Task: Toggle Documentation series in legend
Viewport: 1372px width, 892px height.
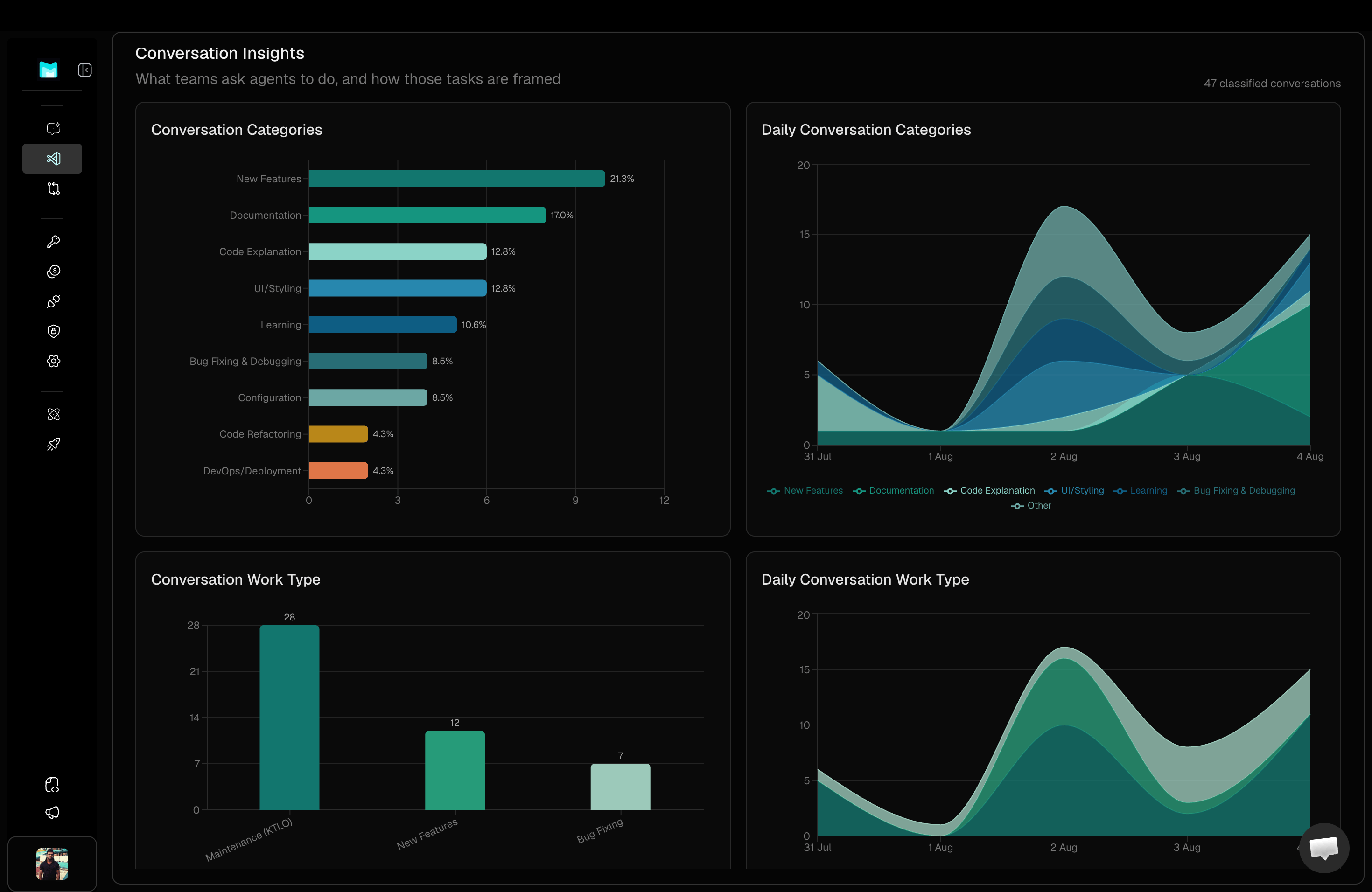Action: pos(893,490)
